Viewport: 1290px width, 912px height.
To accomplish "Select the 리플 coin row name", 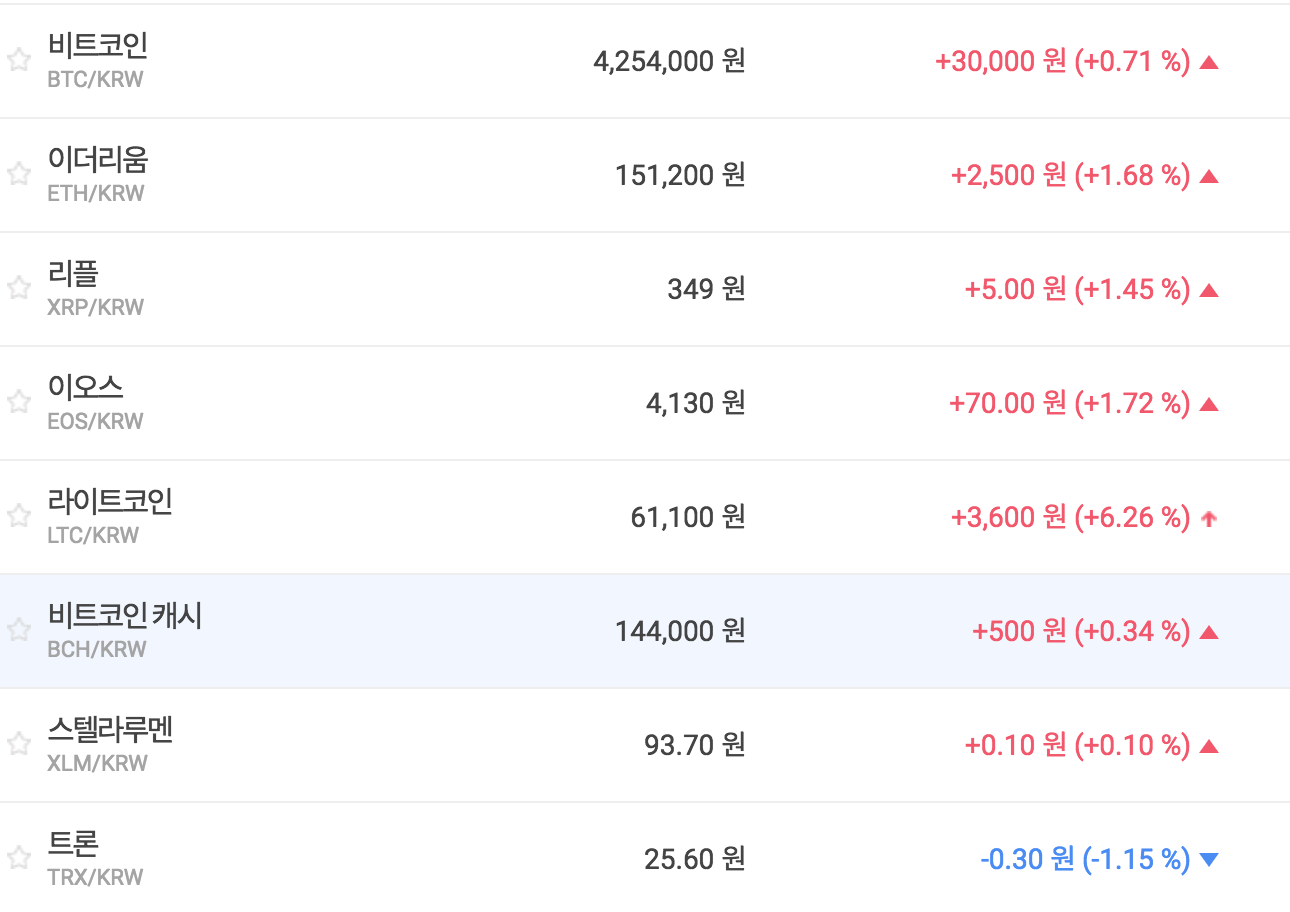I will 73,274.
